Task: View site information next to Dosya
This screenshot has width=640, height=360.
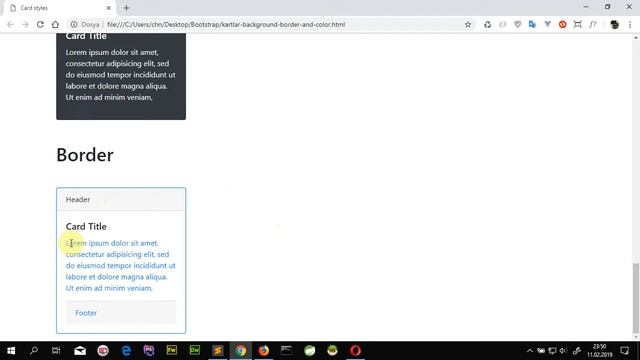Action: tap(74, 24)
